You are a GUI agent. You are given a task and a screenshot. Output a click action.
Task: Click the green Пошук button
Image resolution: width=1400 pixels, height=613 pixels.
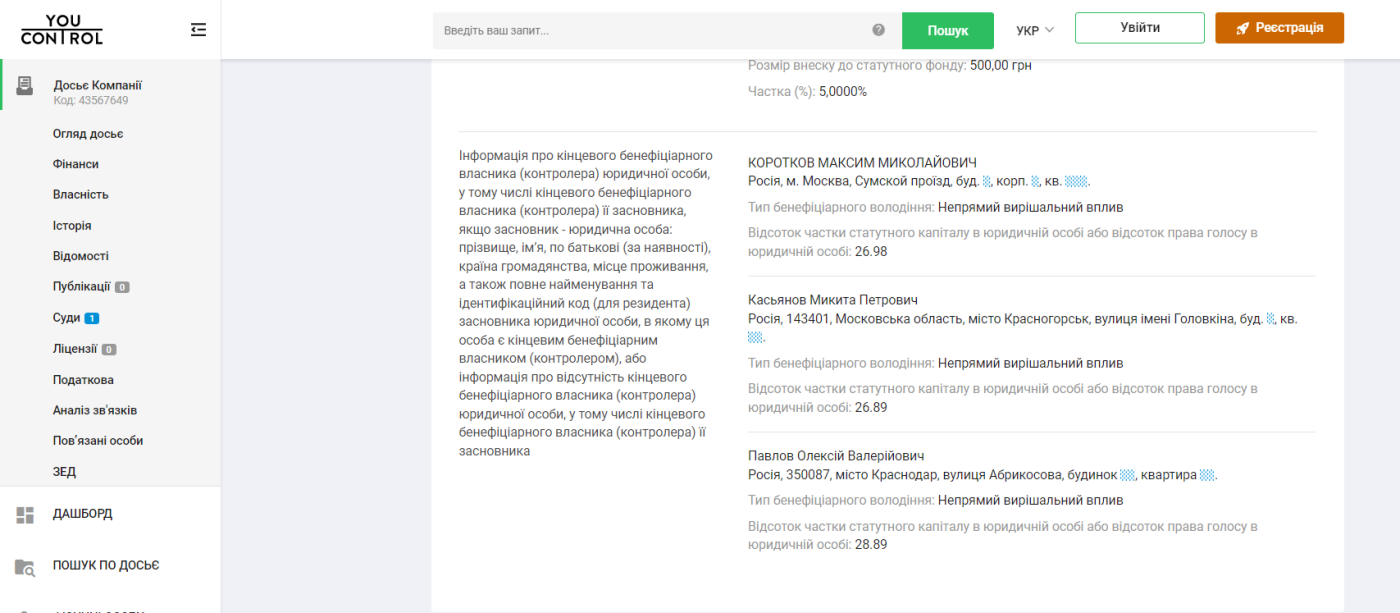947,30
